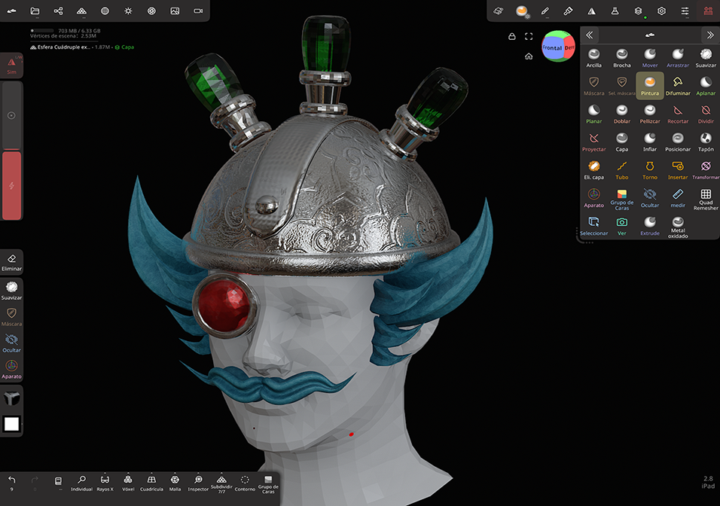Collapse tool panel with left double chevron
This screenshot has width=720, height=506.
590,35
